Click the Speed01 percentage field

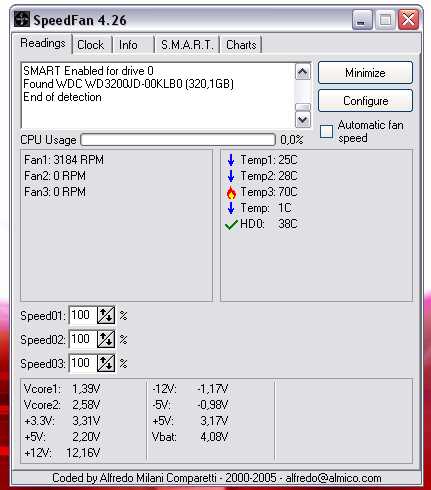[83, 315]
